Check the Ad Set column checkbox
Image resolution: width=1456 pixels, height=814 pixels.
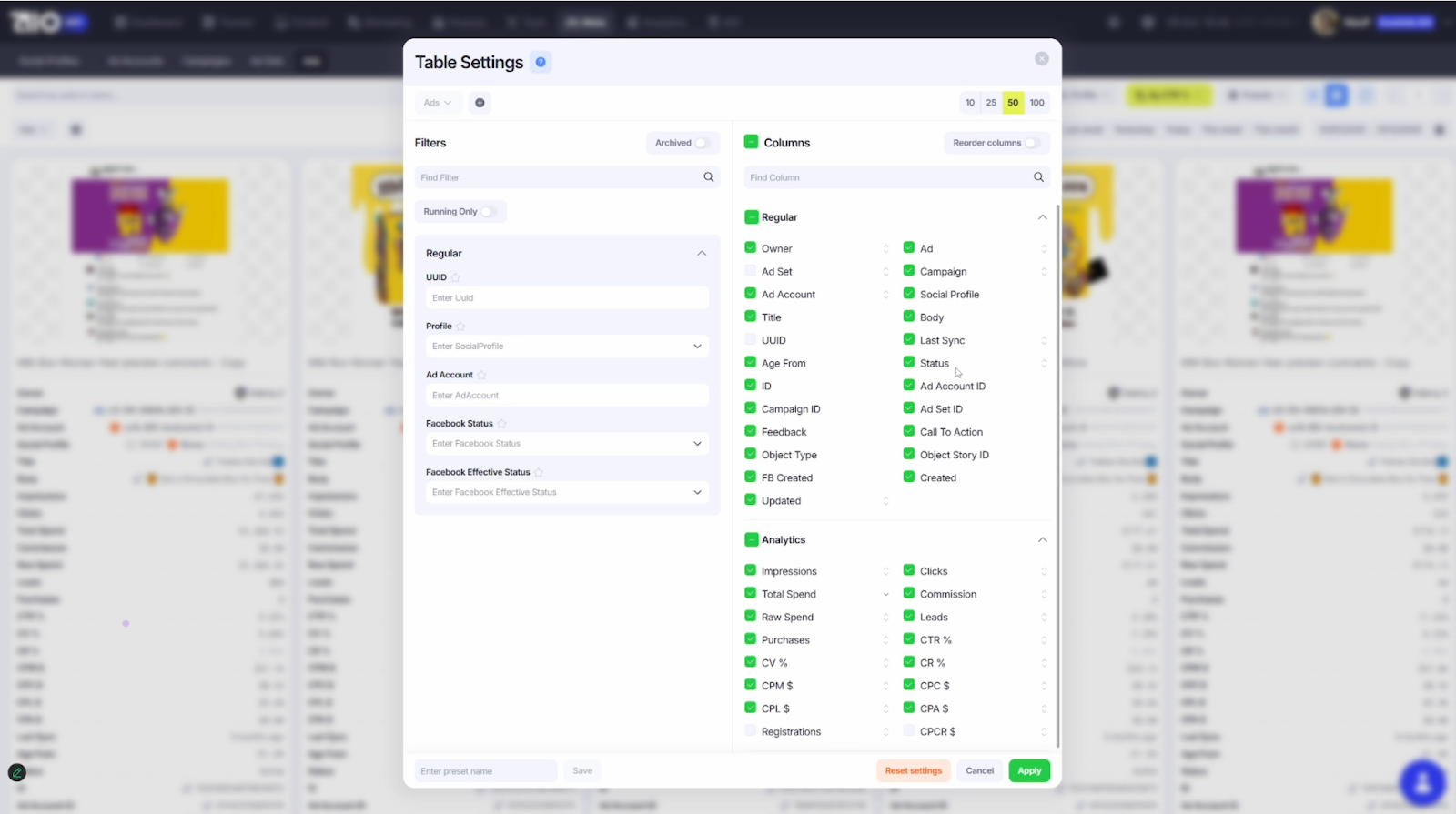click(751, 271)
